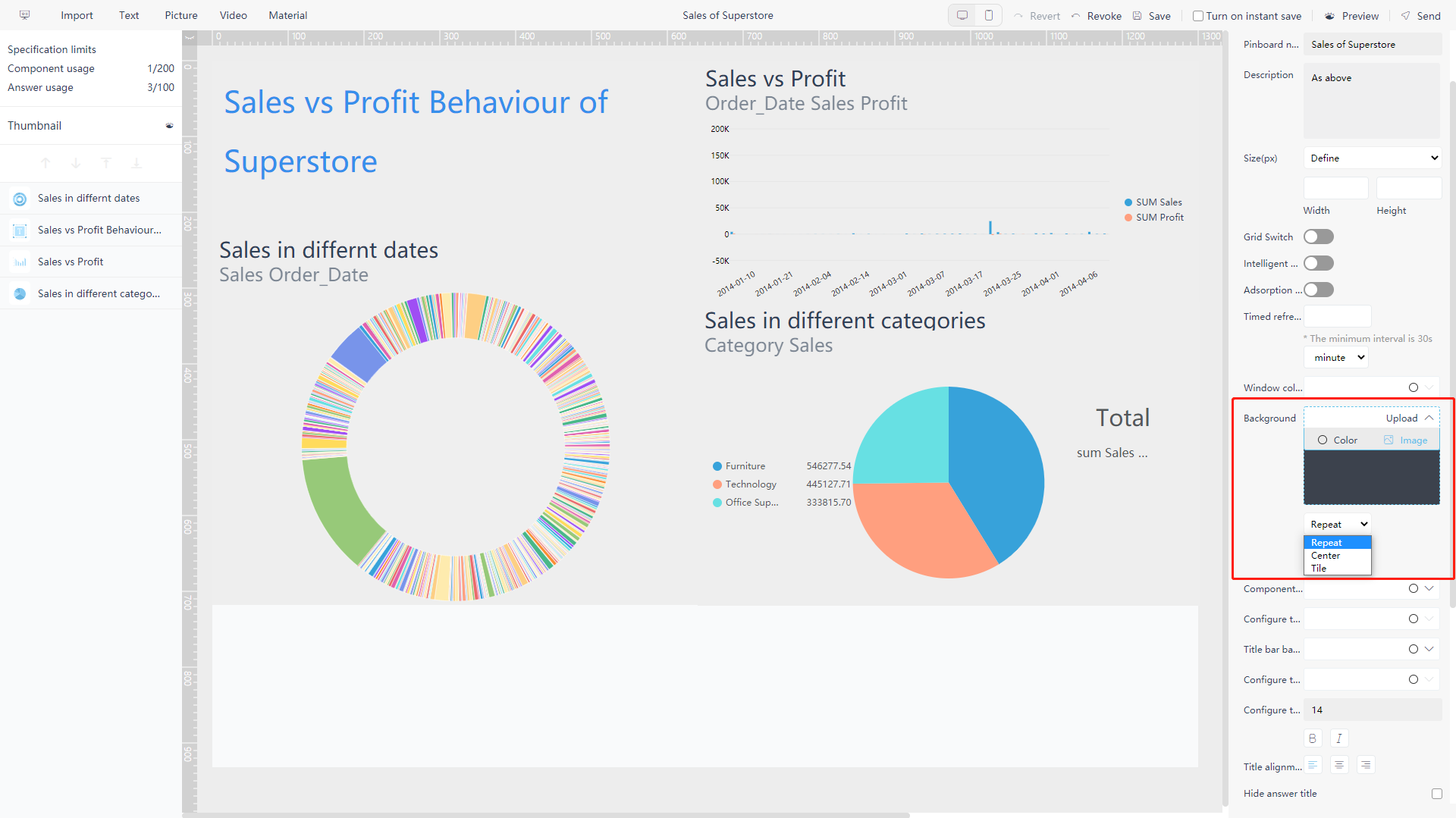The width and height of the screenshot is (1456, 818).
Task: Click the Upload label under Background
Action: (x=1401, y=418)
